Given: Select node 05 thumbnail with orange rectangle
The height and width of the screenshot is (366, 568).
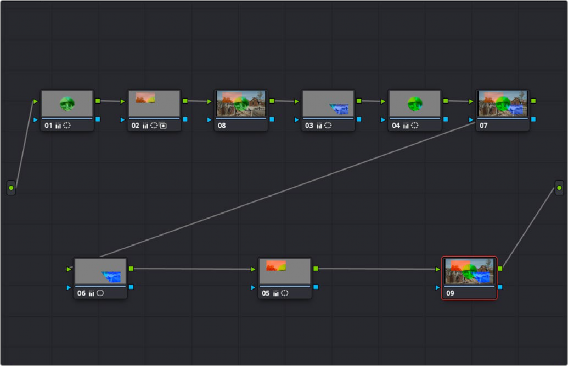Looking at the screenshot, I should point(285,271).
